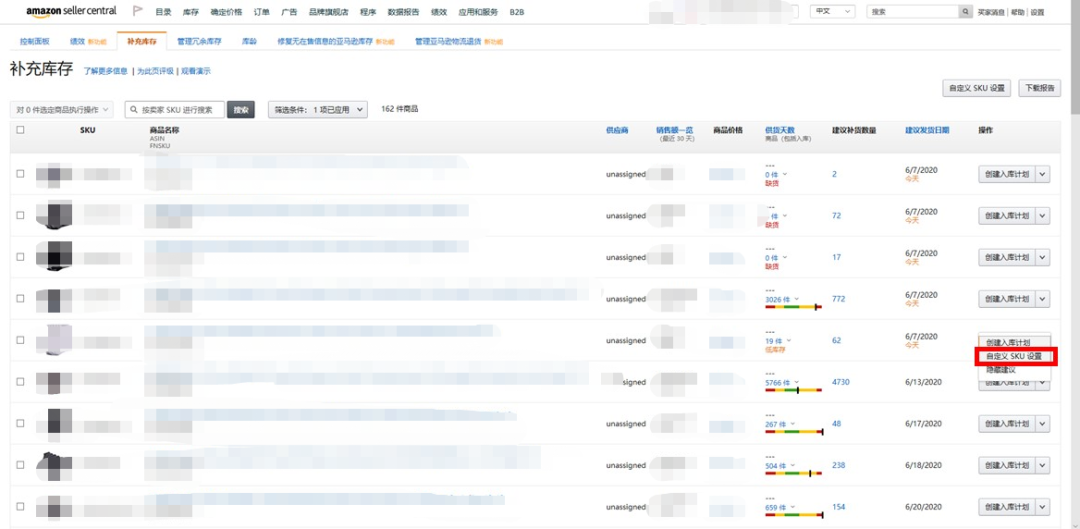Open the 筛选条件 filter dropdown

coord(317,110)
